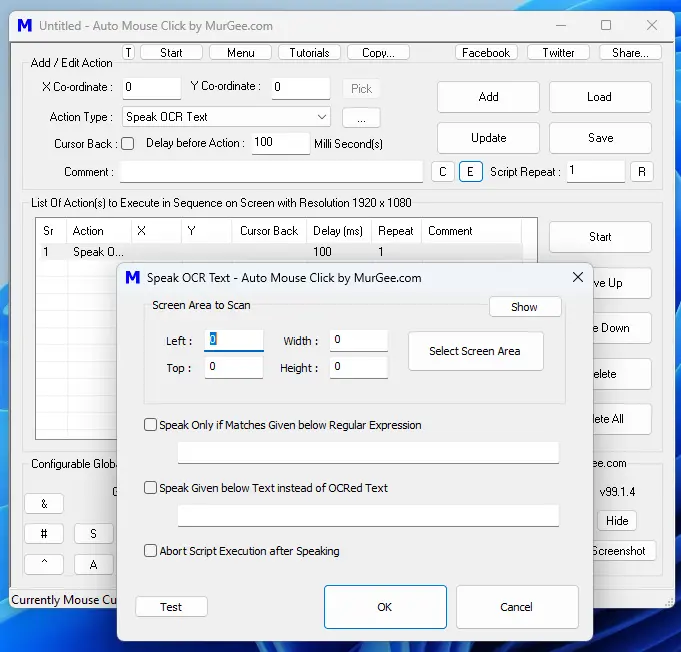Click the M icon in Speak OCR Text dialog title
Screen dimensions: 681x652
[x=132, y=278]
